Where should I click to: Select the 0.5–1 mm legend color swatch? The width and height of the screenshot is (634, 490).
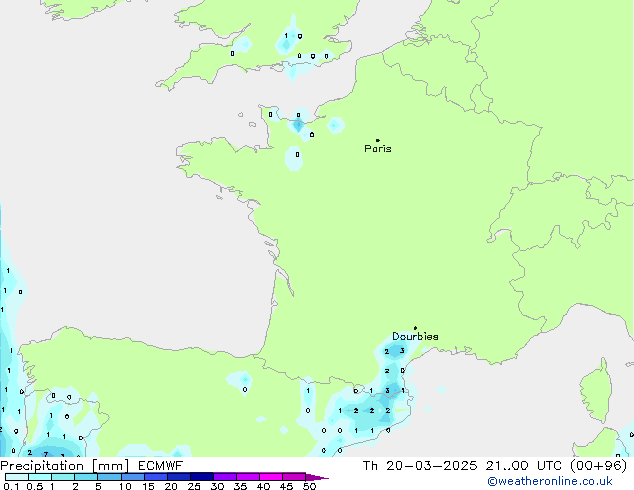click(x=40, y=477)
